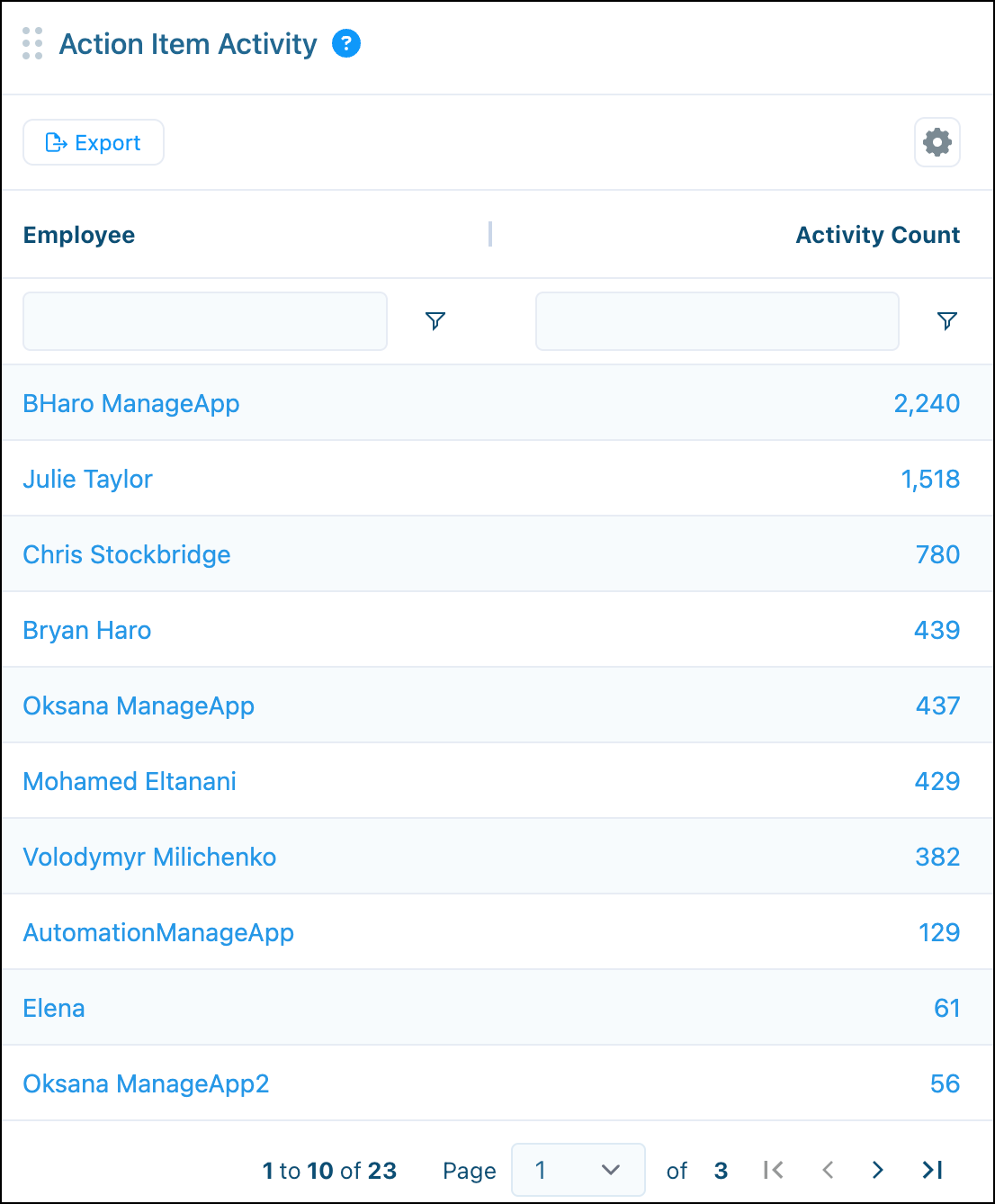995x1204 pixels.
Task: Click the Employee column filter funnel icon
Action: coord(435,321)
